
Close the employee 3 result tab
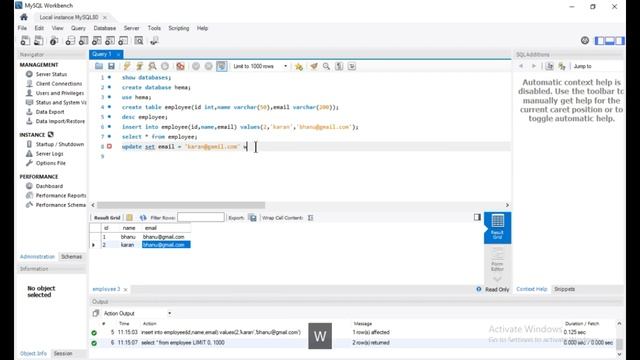(x=125, y=289)
